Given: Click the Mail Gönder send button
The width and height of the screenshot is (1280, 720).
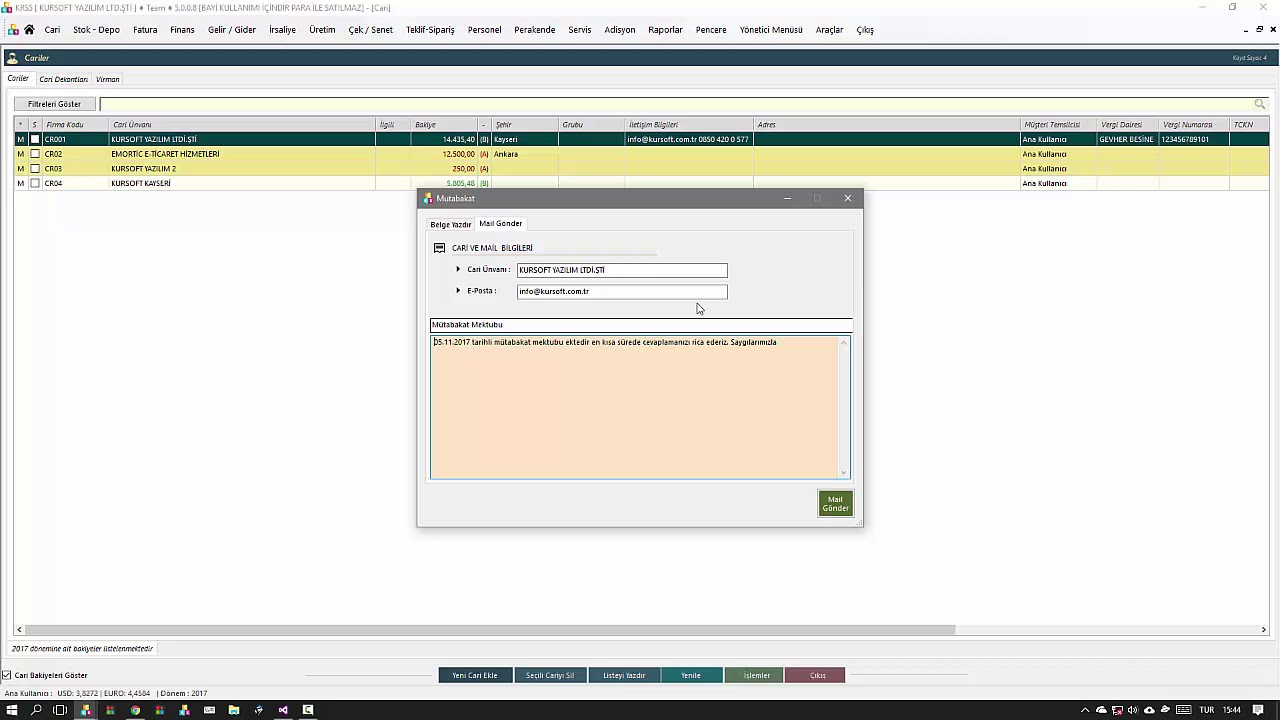Looking at the screenshot, I should pyautogui.click(x=835, y=504).
